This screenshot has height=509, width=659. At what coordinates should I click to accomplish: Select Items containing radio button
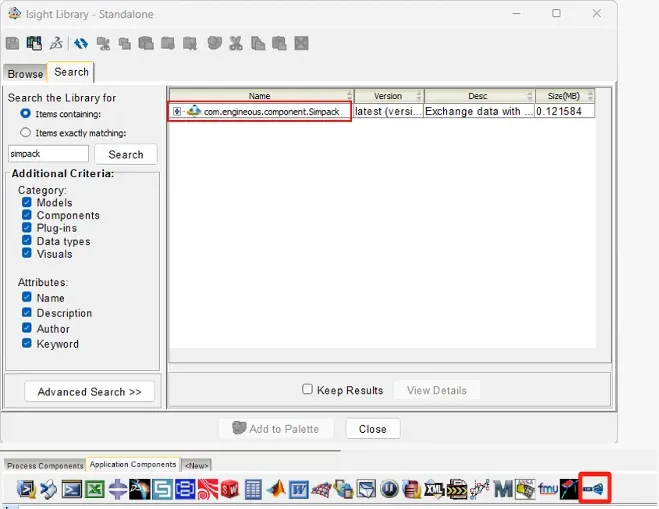[x=25, y=113]
